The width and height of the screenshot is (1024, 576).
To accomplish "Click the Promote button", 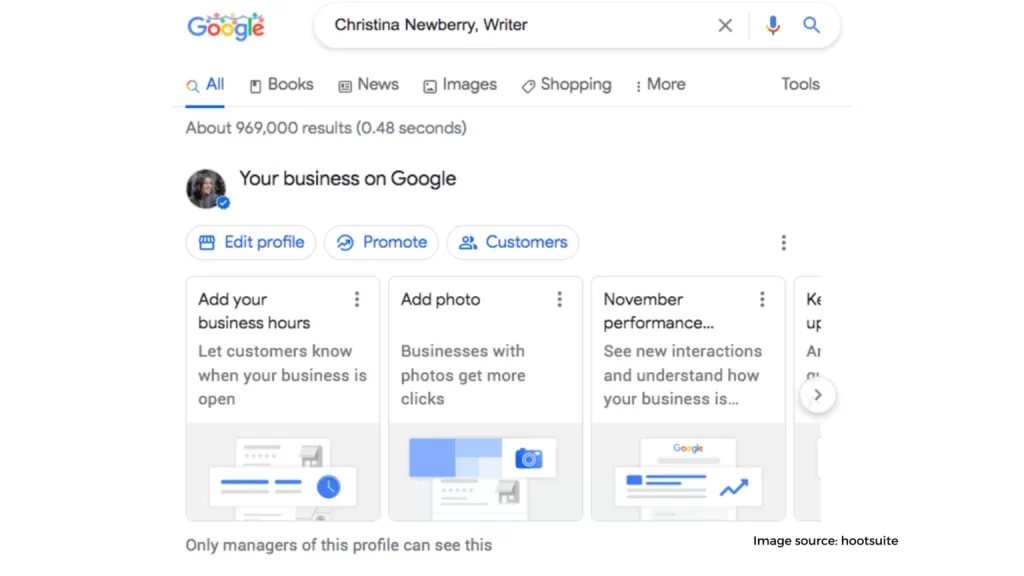I will (381, 242).
